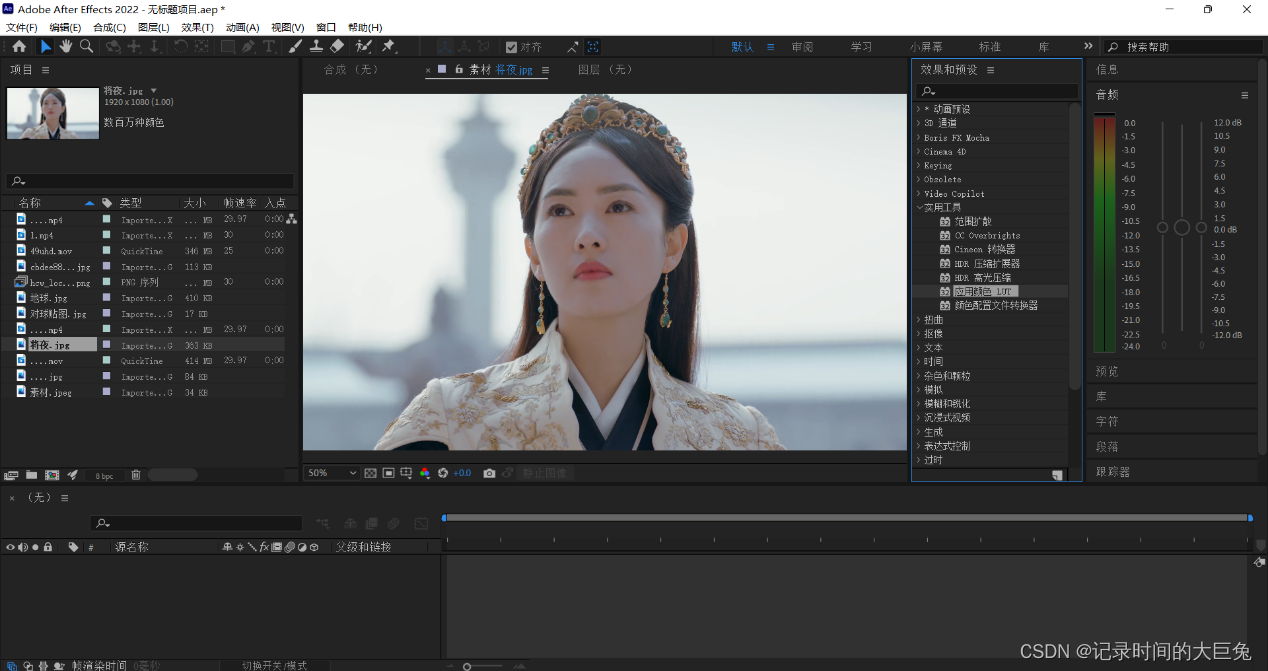The image size is (1268, 671).
Task: Select the Eraser tool
Action: [337, 46]
